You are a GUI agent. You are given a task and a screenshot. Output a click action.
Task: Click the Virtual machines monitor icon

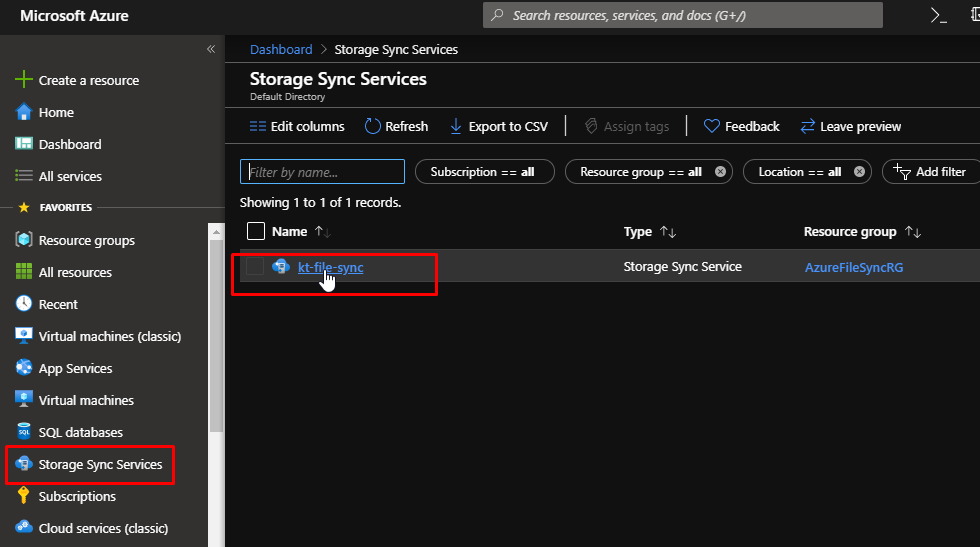[24, 399]
